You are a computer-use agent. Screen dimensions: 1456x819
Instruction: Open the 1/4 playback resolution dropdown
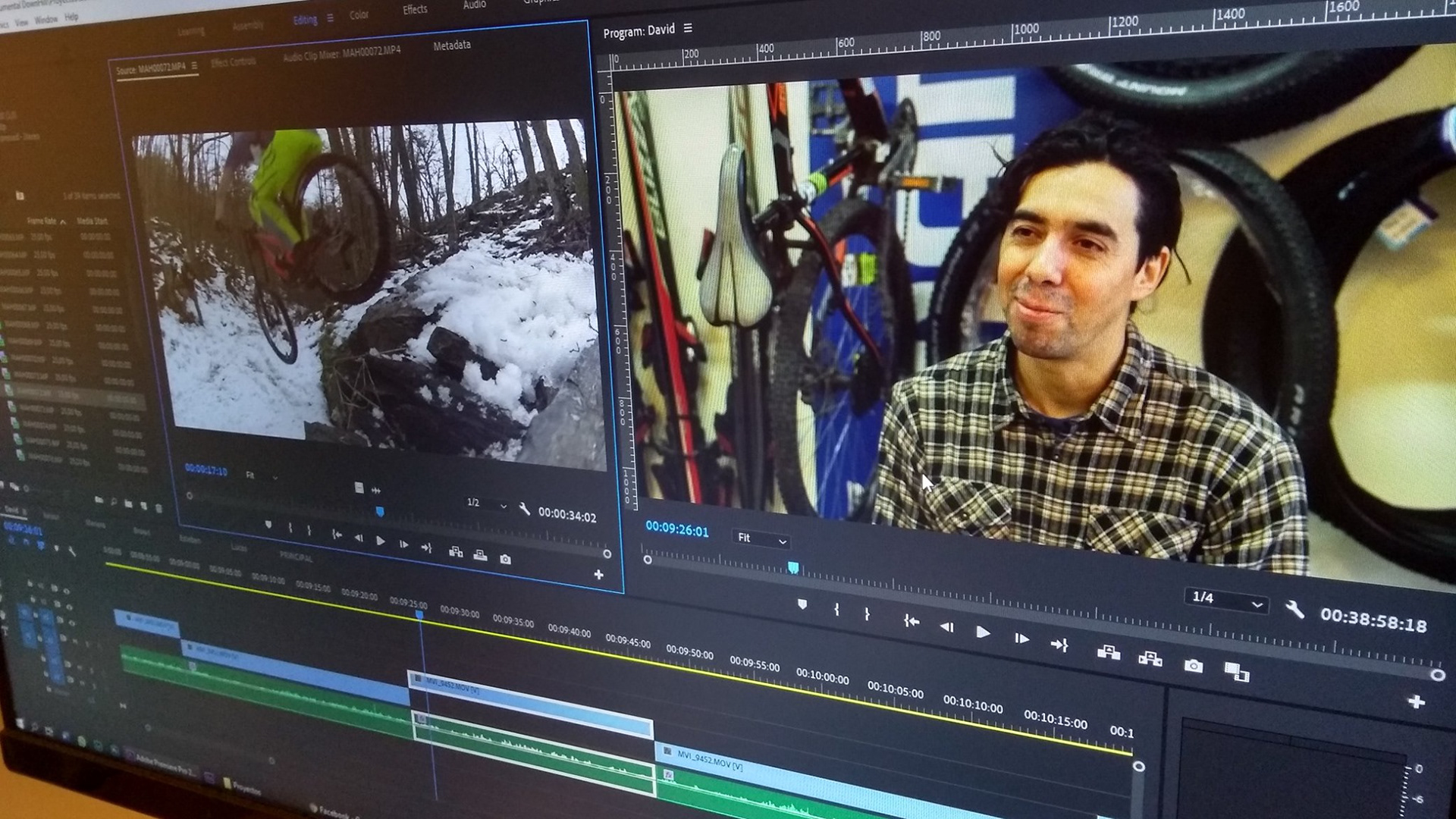pyautogui.click(x=1225, y=599)
